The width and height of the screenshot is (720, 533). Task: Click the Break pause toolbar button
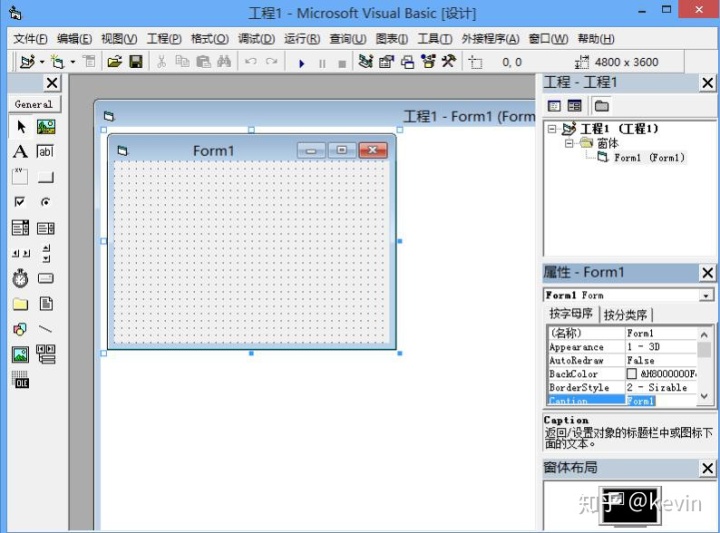click(322, 64)
